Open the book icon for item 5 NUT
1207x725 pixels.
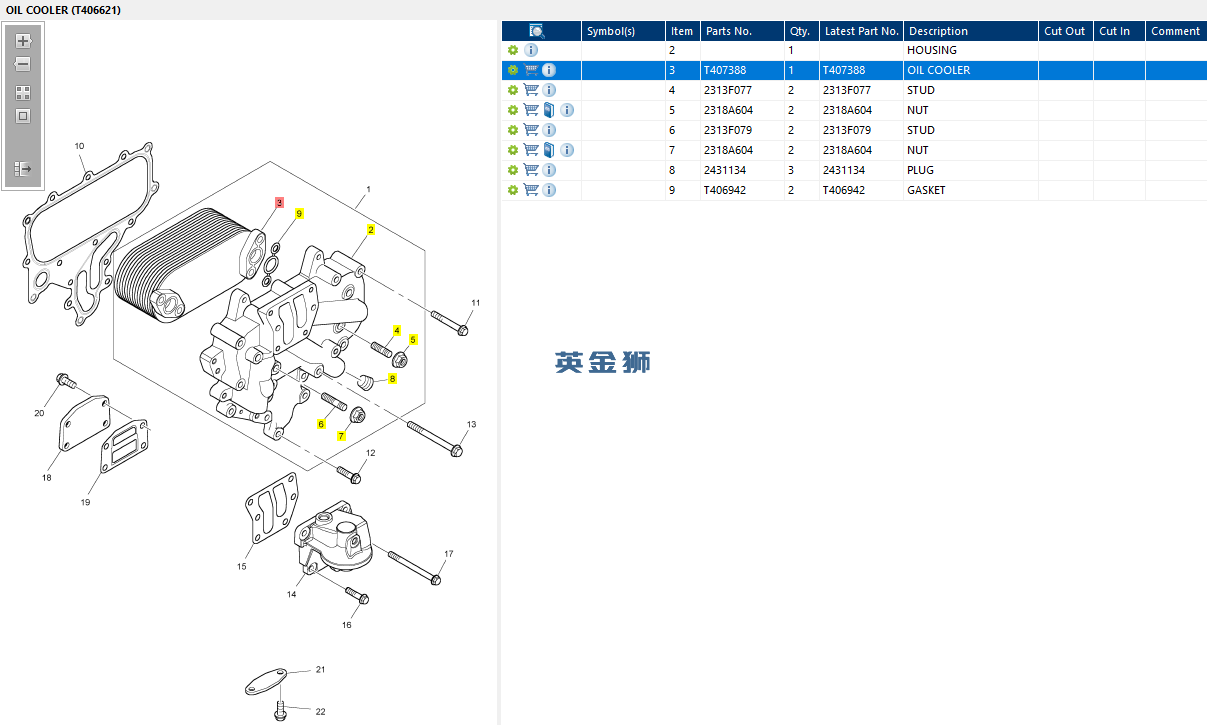[549, 110]
